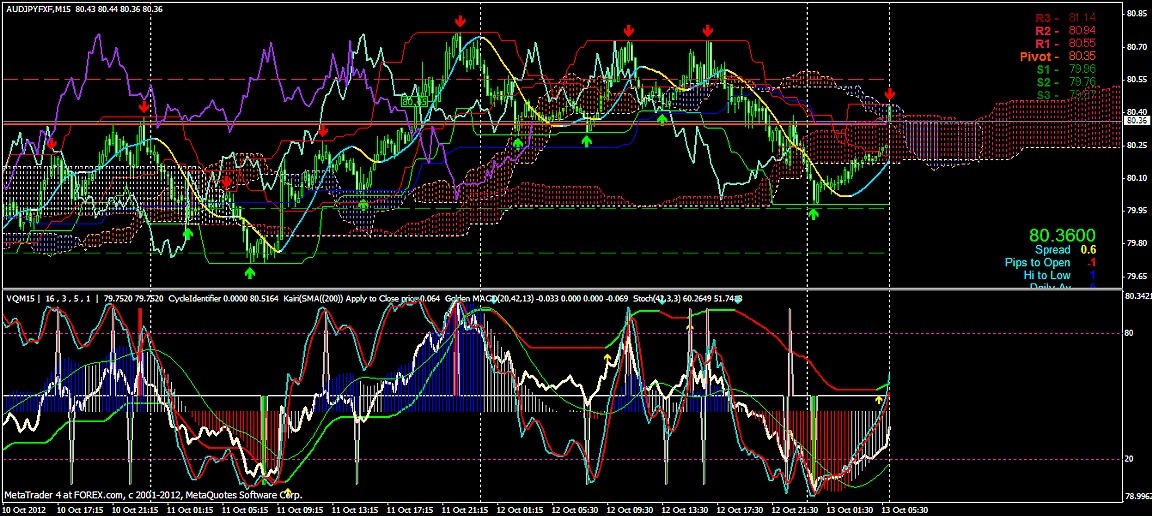This screenshot has width=1152, height=516.
Task: Click the leftmost red down arrow on chart
Action: pos(52,145)
